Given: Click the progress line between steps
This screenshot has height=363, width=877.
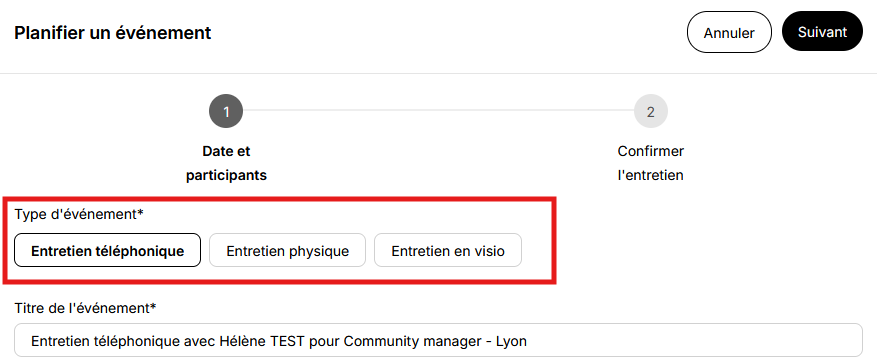Looking at the screenshot, I should pos(438,111).
